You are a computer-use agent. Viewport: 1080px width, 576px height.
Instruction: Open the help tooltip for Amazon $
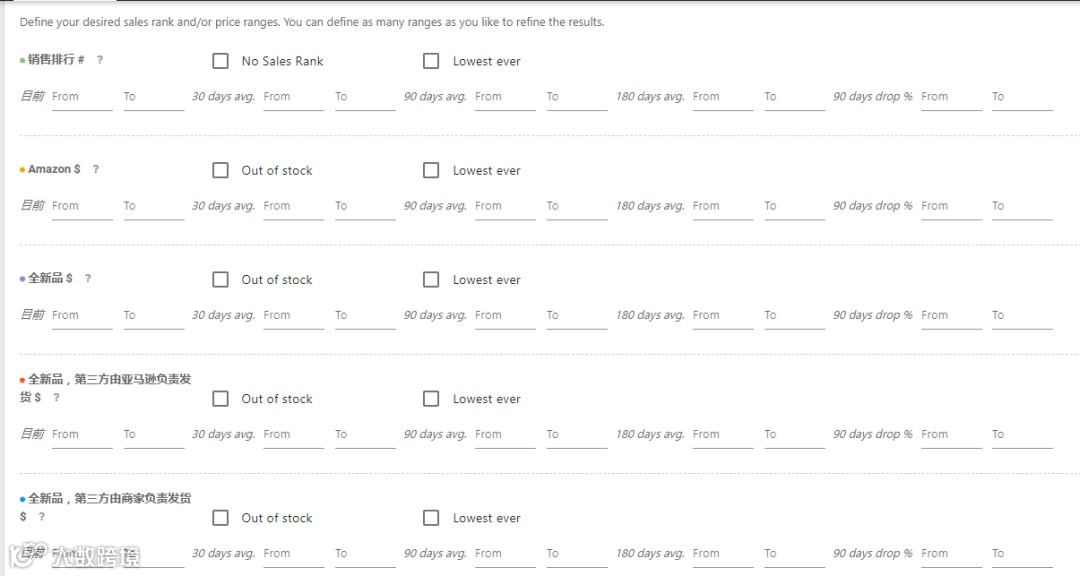click(96, 169)
